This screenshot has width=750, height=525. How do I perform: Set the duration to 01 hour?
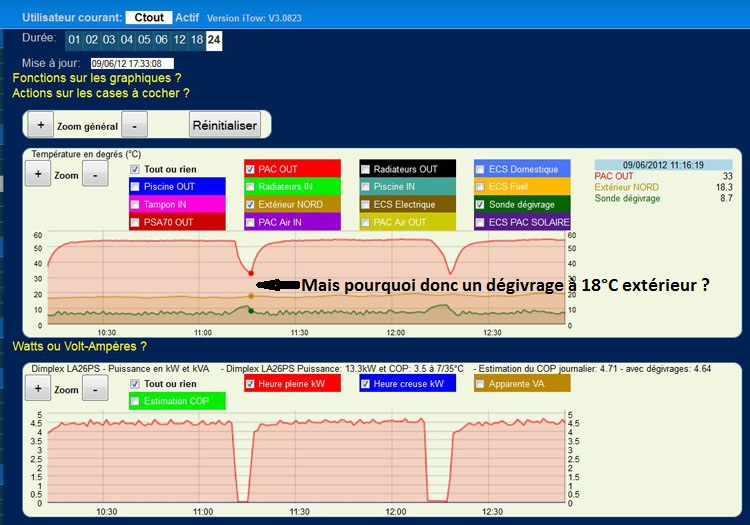tap(74, 40)
